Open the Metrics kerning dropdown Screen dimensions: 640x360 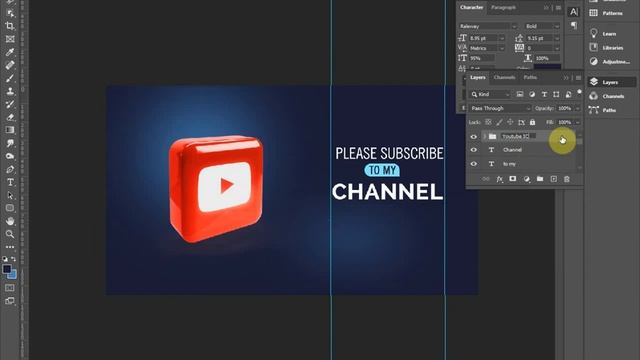tap(502, 48)
